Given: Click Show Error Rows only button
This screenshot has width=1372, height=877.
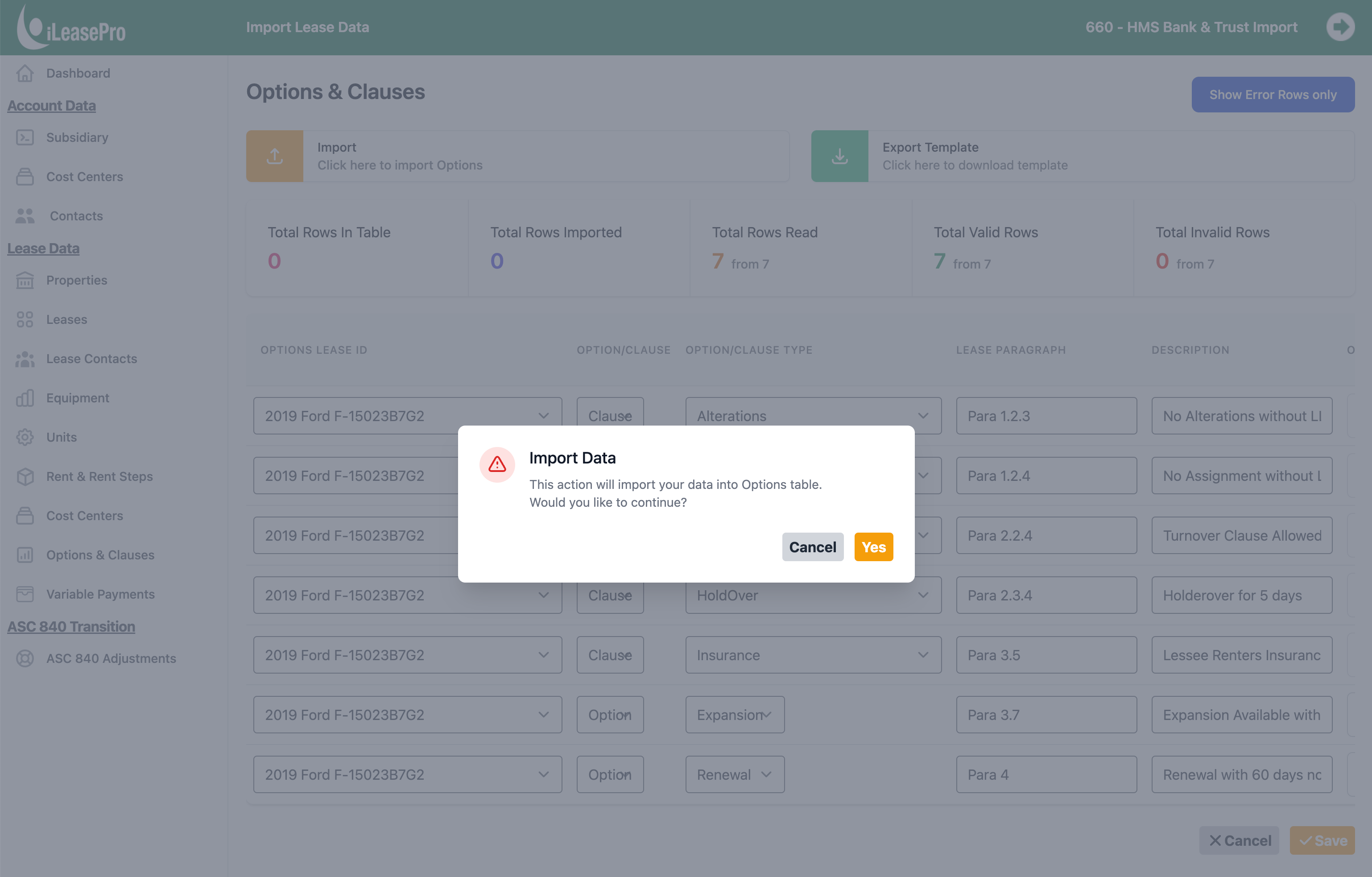Looking at the screenshot, I should coord(1272,95).
